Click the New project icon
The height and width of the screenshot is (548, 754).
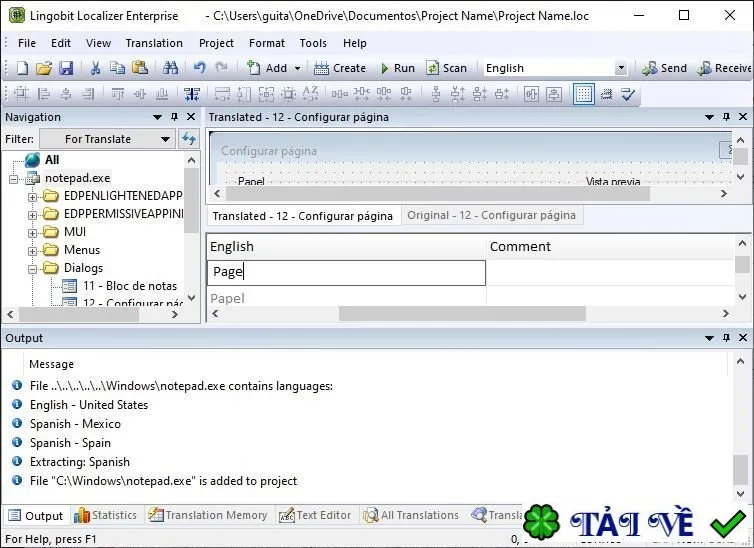click(22, 68)
